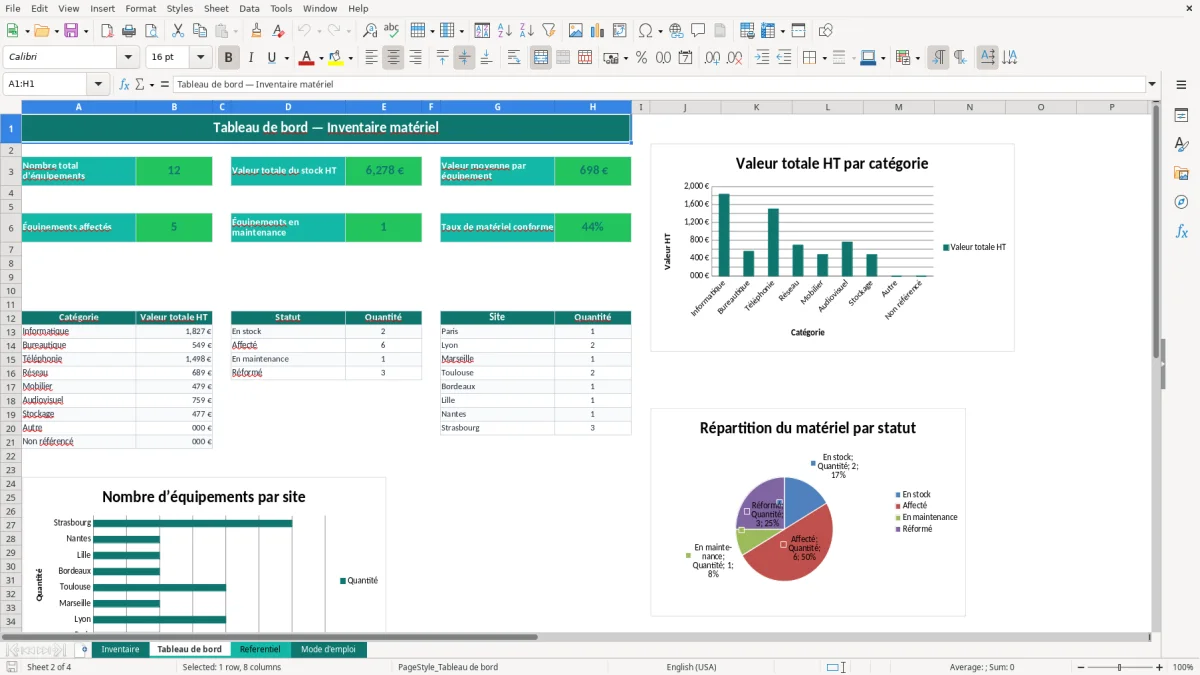Adjust the zoom slider handle
The image size is (1200, 675).
1119,667
